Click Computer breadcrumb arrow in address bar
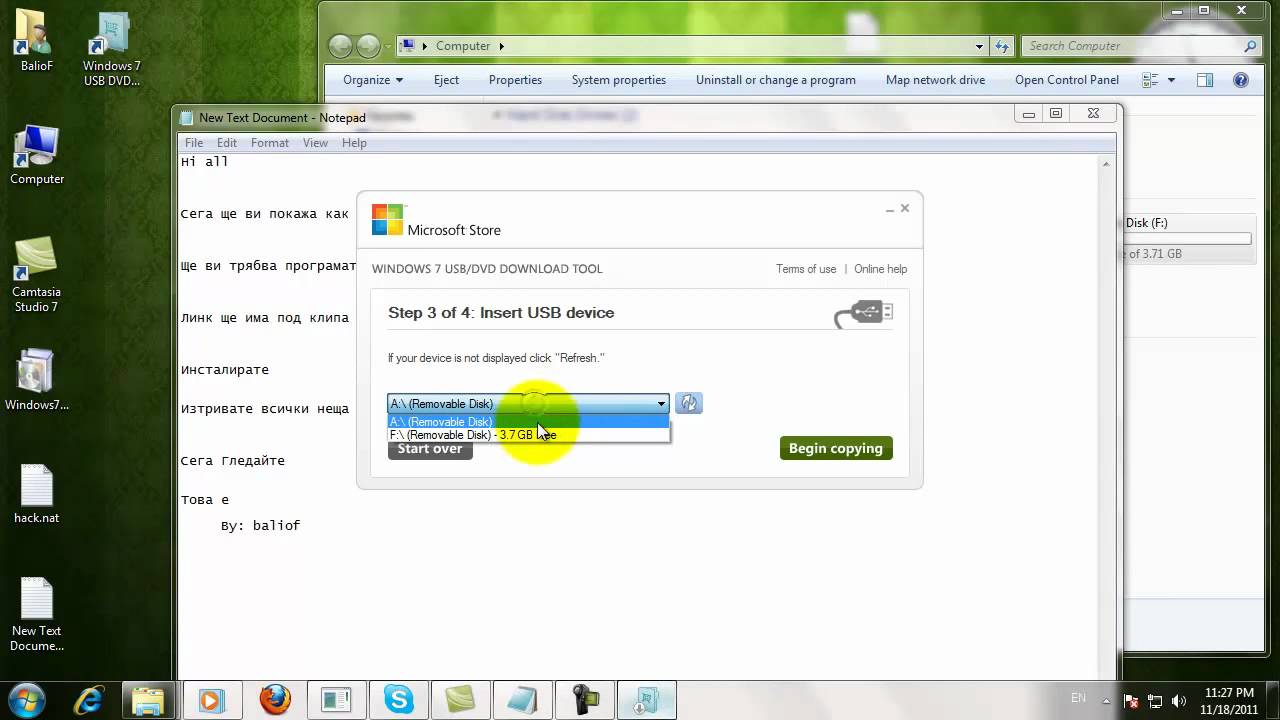 (502, 46)
